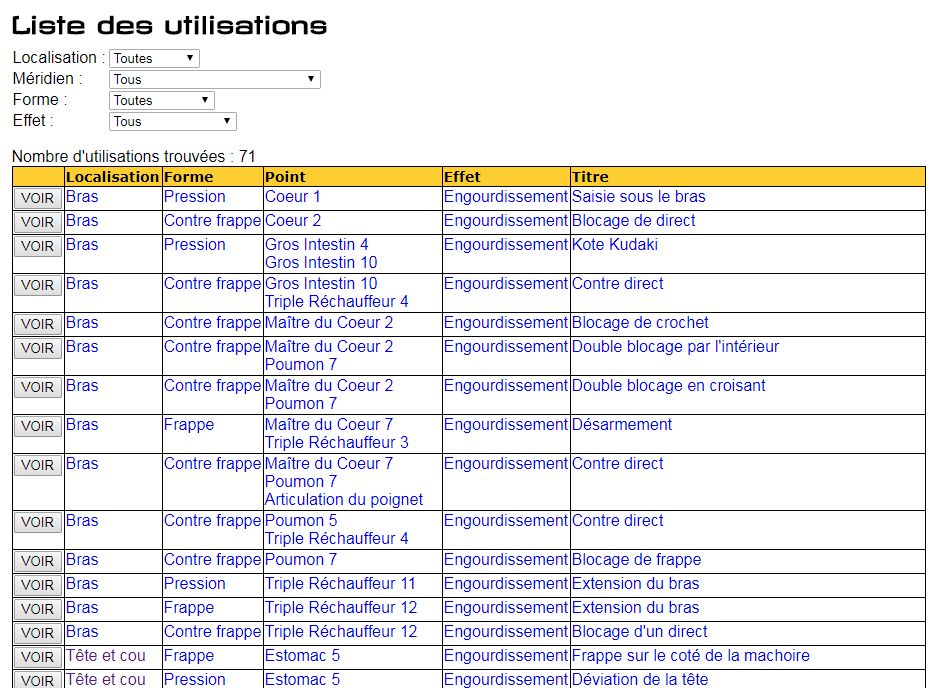Image resolution: width=942 pixels, height=688 pixels.
Task: Open Frappe sur le coté de la machoire
Action: click(690, 656)
